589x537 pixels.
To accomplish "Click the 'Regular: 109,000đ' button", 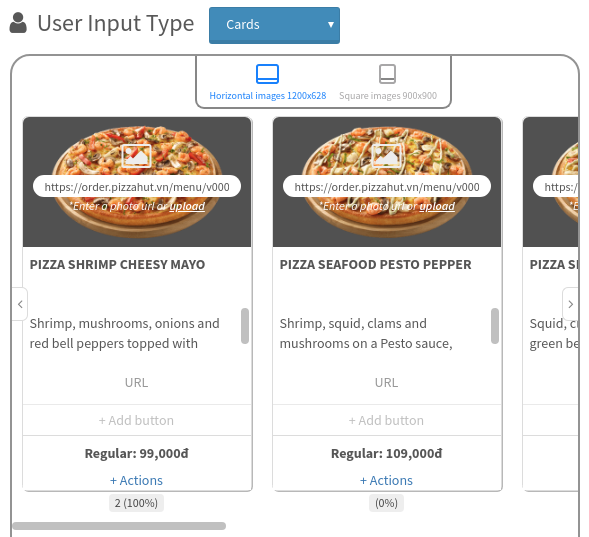I will tap(387, 453).
